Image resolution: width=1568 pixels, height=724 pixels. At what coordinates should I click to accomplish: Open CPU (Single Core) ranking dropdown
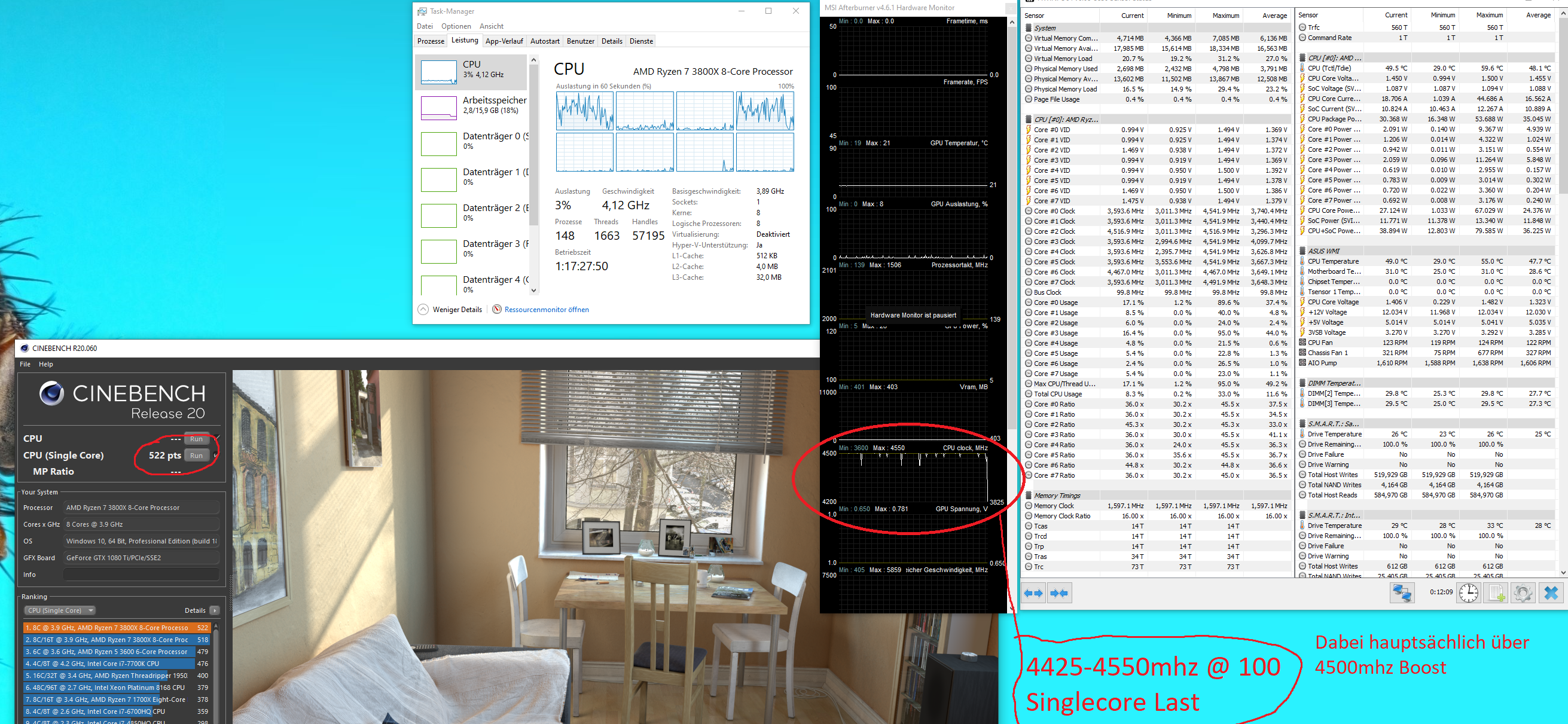point(60,610)
